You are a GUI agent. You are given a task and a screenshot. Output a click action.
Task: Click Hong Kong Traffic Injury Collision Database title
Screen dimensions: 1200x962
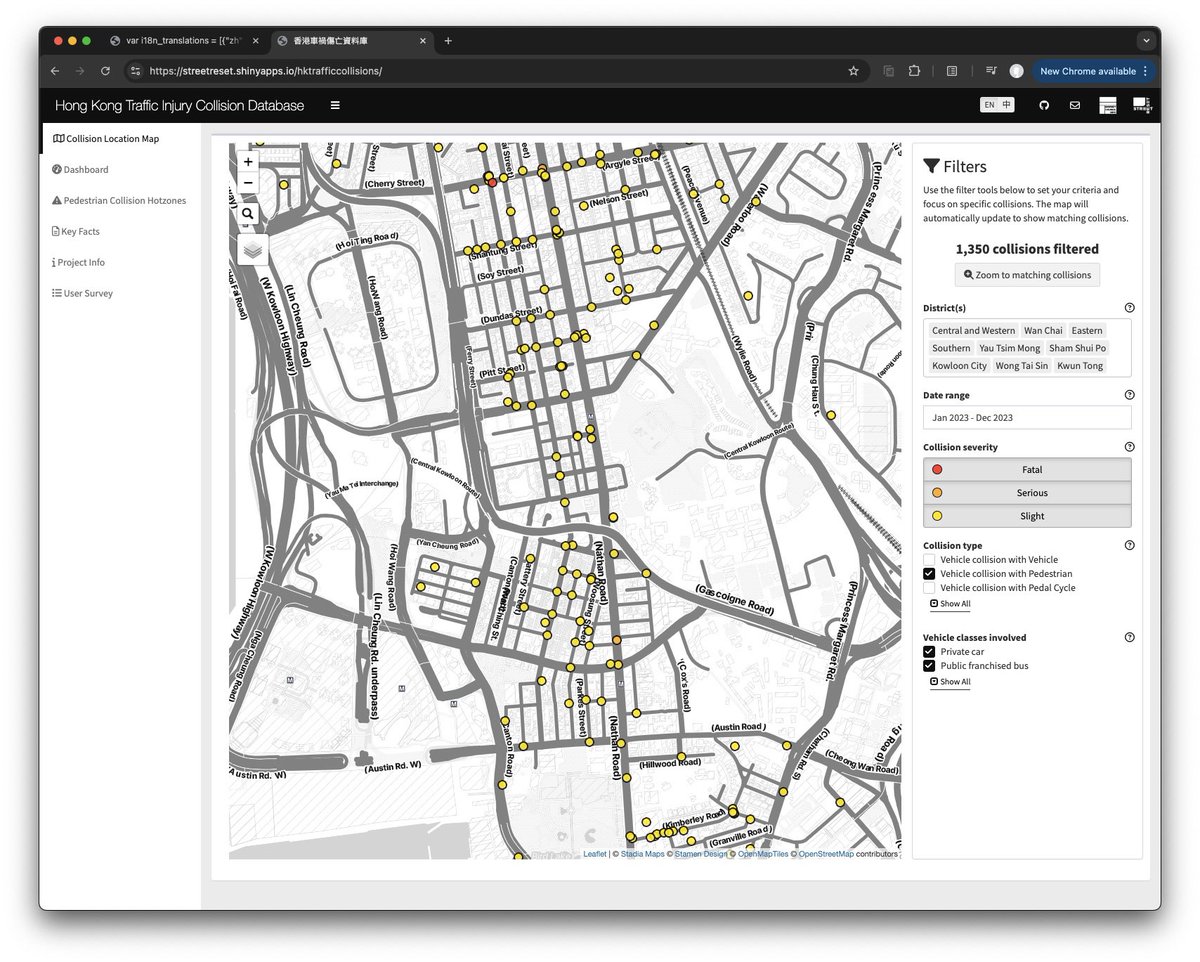click(180, 105)
